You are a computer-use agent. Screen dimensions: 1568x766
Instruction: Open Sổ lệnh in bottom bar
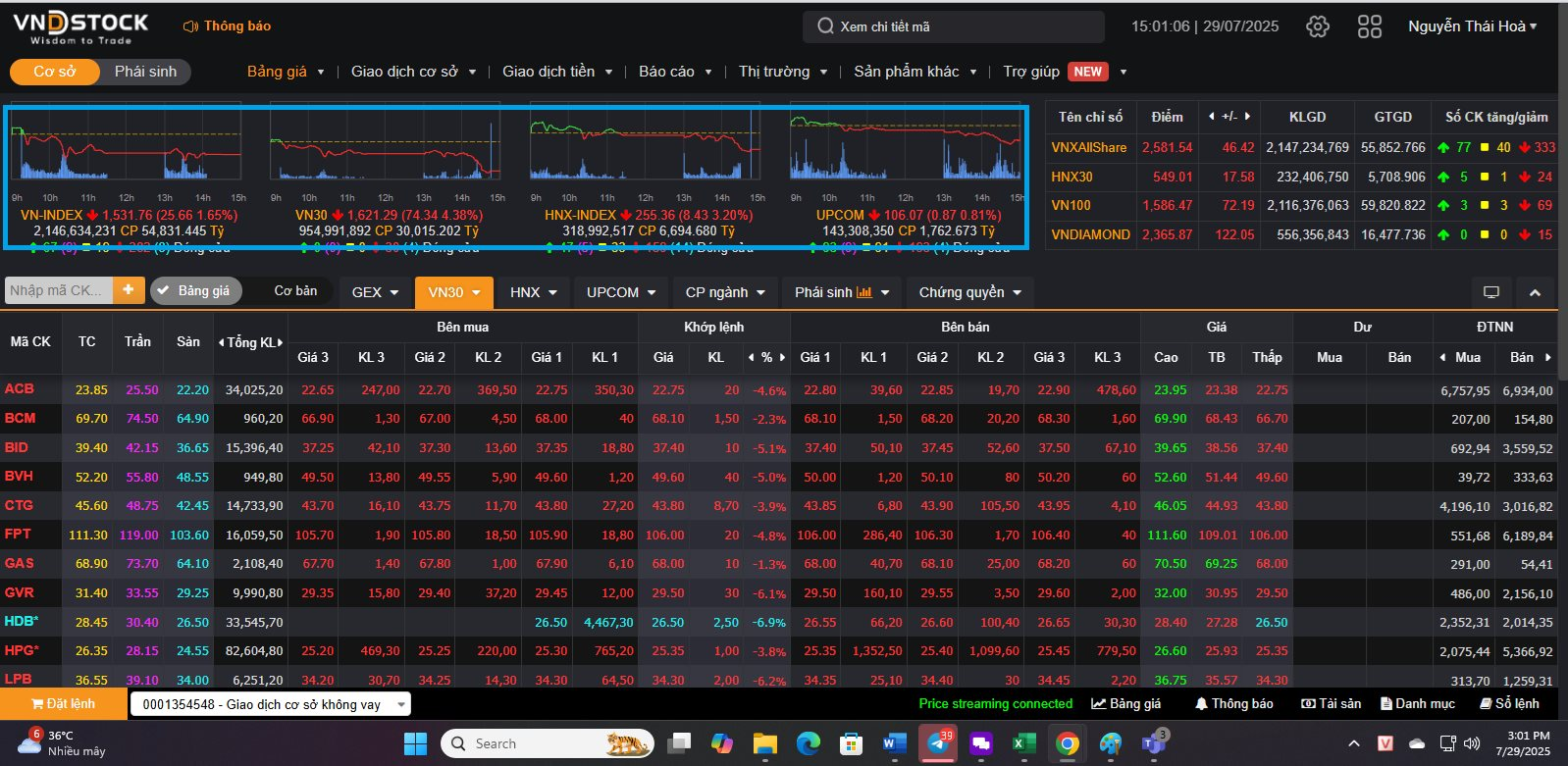click(1509, 704)
